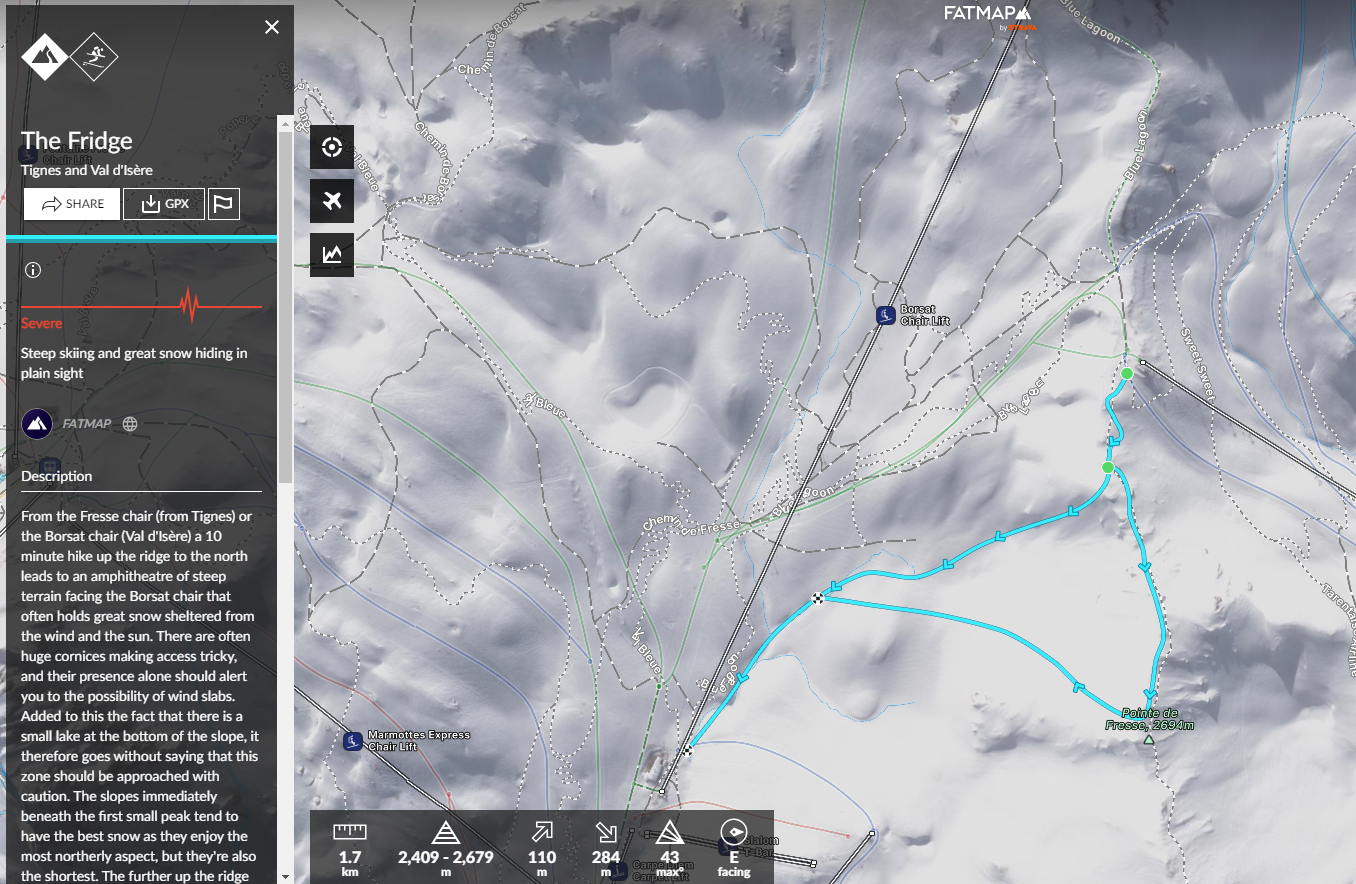This screenshot has width=1356, height=884.
Task: Select the Marmottes Express Chair Lift icon
Action: [352, 741]
